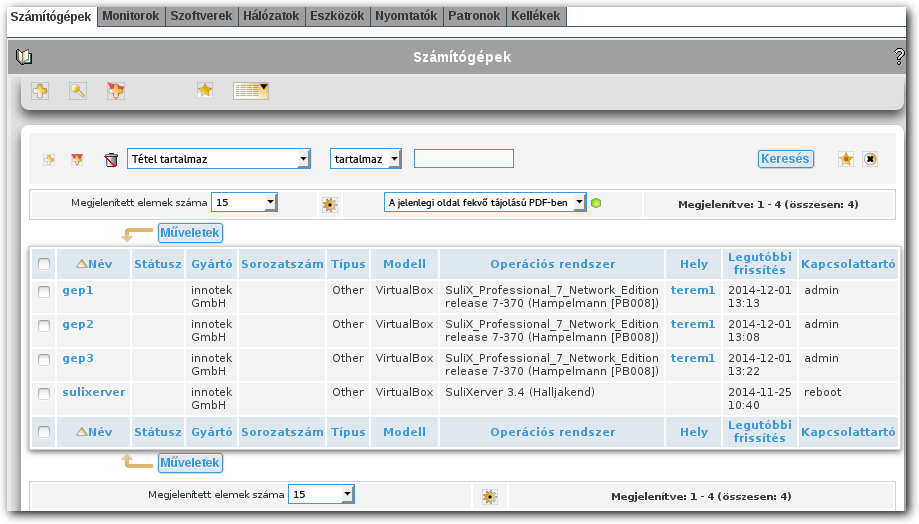919x524 pixels.
Task: Sort by Sorozatszám in top header
Action: pyautogui.click(x=282, y=264)
